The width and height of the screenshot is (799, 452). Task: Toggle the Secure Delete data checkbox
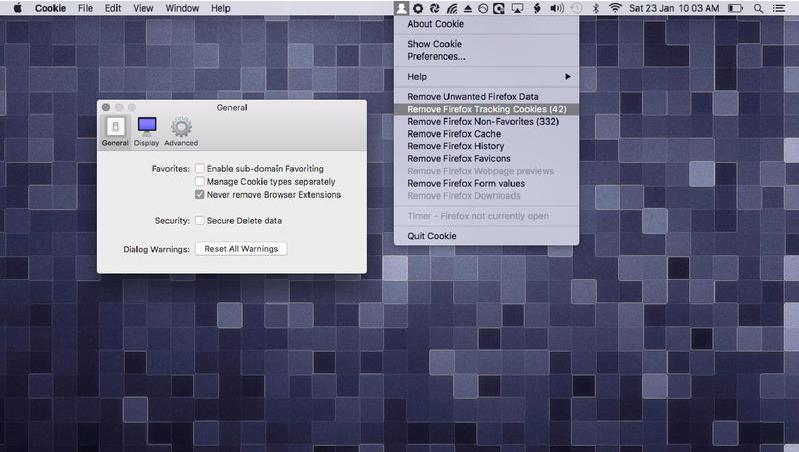click(x=200, y=221)
